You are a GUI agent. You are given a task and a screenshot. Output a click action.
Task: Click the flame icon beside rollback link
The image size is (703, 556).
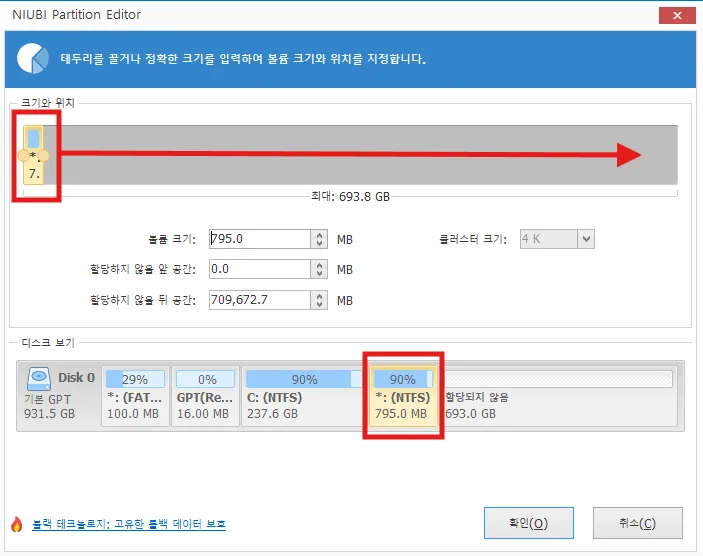(x=17, y=524)
